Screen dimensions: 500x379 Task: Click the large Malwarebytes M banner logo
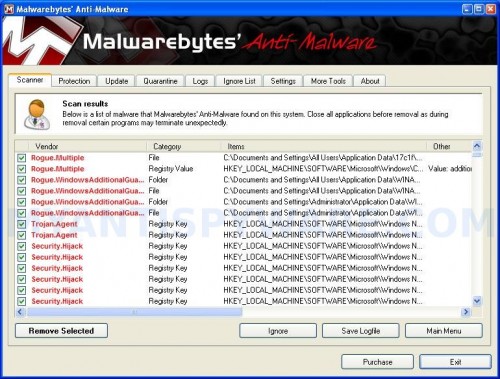point(40,41)
